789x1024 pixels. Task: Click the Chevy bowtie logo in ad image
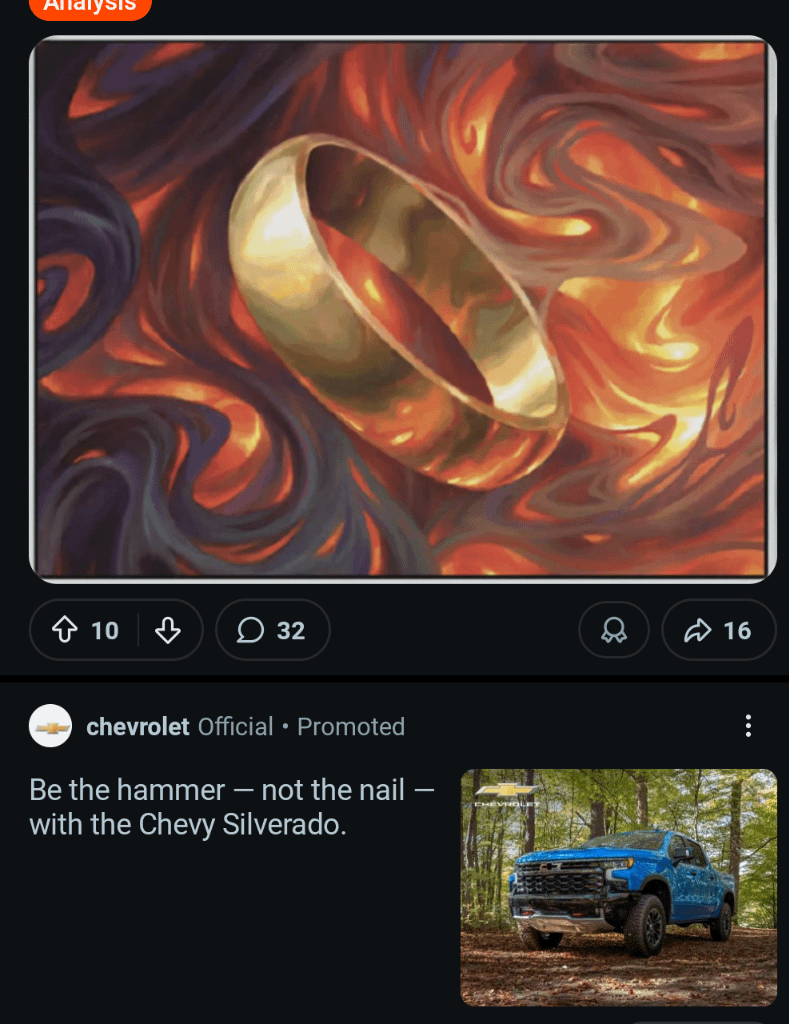click(x=506, y=792)
